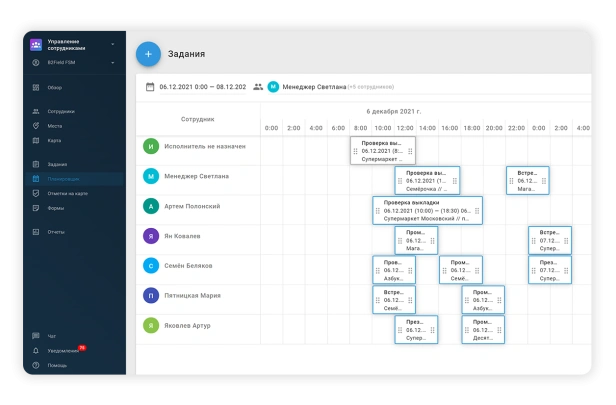Open the calendar date range icon
616x405 pixels.
click(150, 87)
